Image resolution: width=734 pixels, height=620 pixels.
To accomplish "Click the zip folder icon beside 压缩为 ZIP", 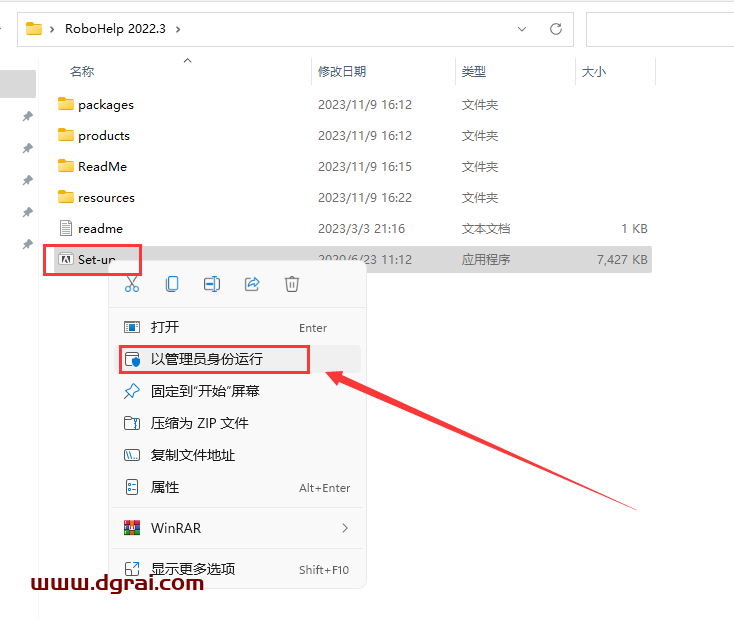I will tap(132, 423).
